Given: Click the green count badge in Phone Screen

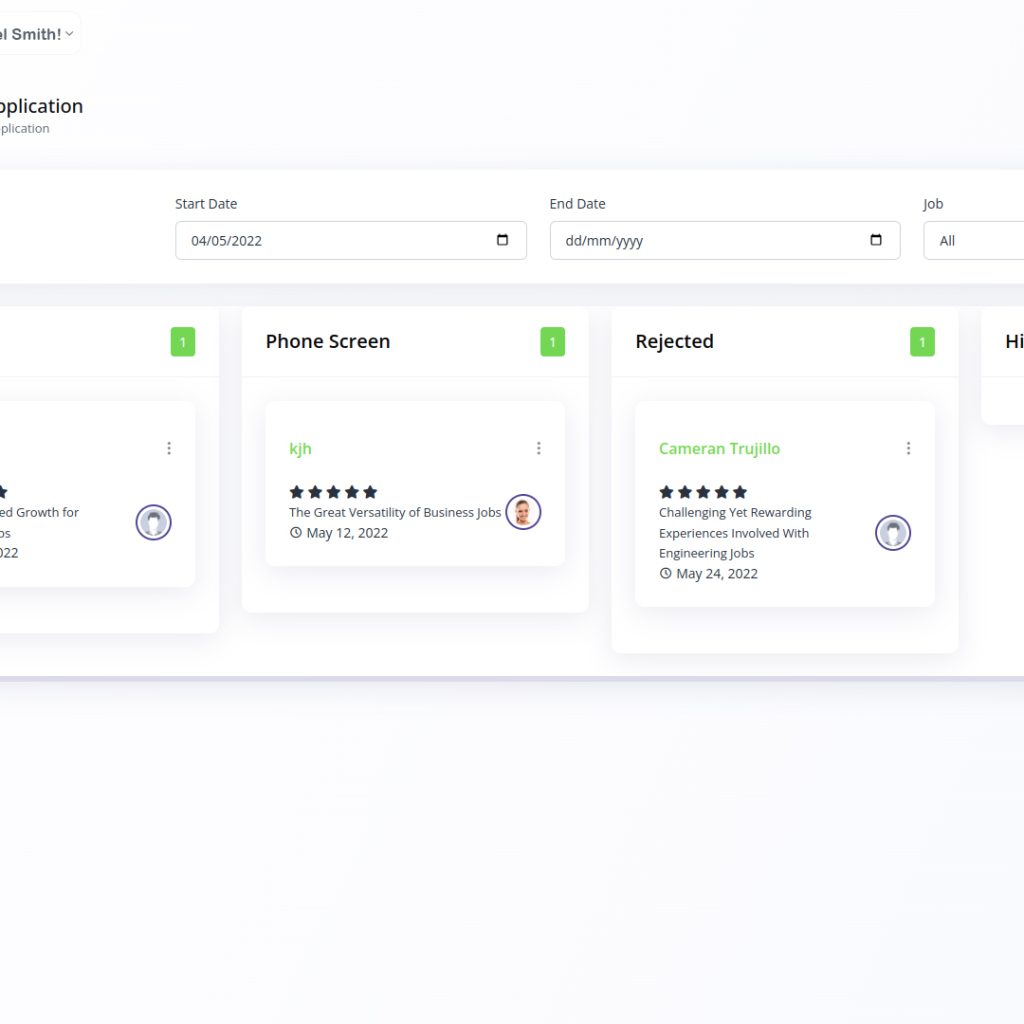Looking at the screenshot, I should (x=552, y=342).
